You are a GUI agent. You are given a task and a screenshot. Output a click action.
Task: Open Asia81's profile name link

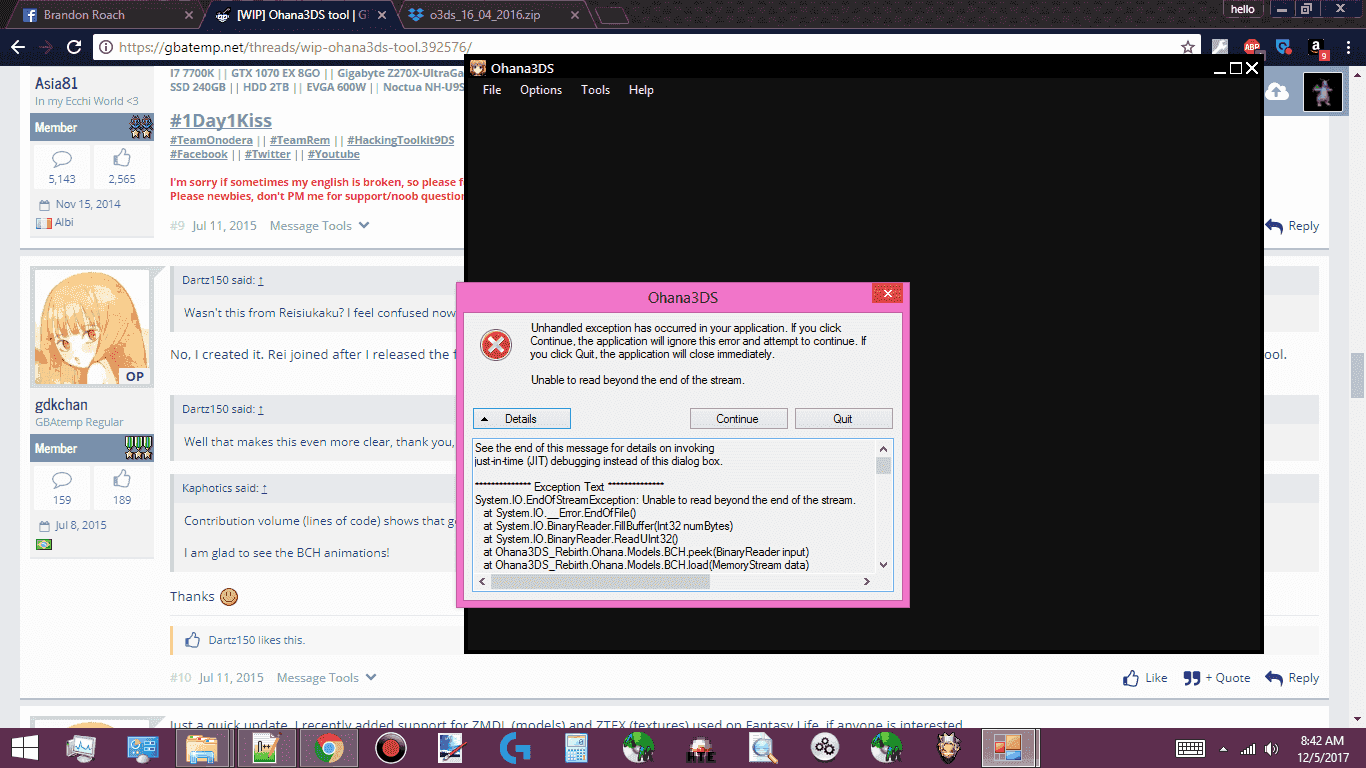(x=56, y=84)
